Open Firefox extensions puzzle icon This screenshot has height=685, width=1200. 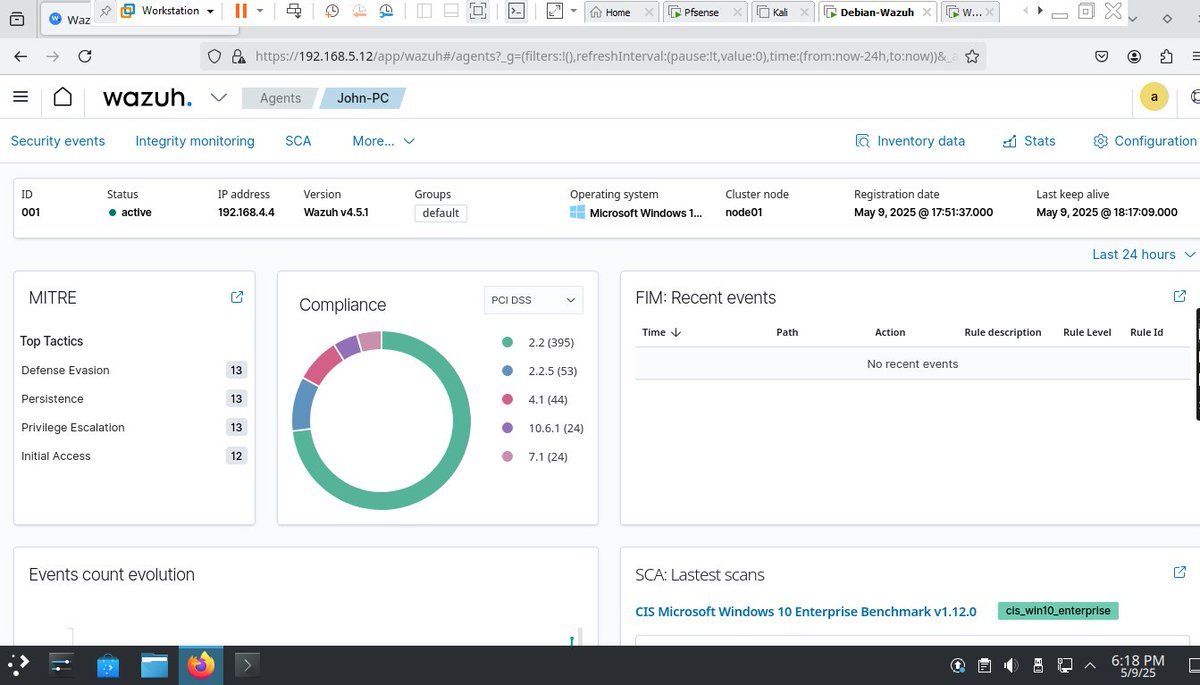tap(1166, 57)
